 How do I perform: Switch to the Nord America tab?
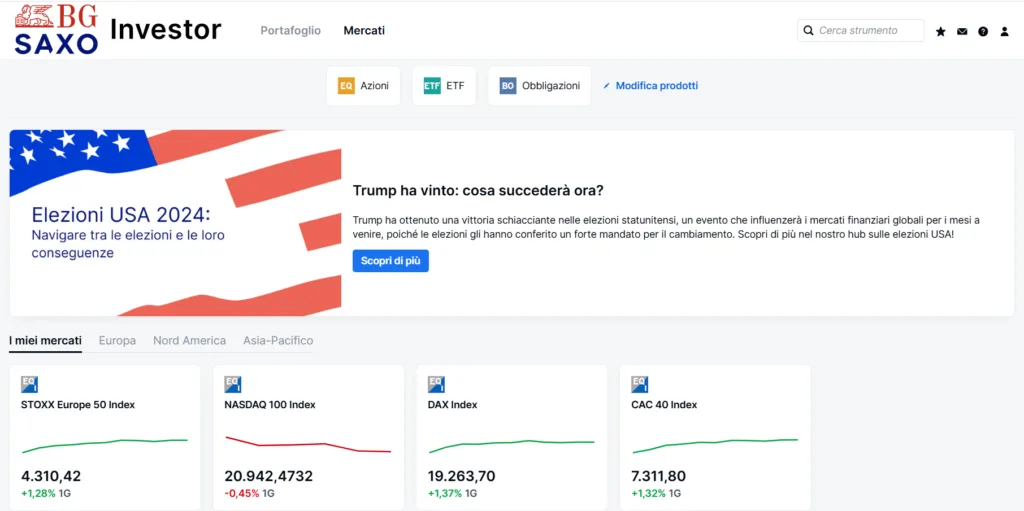(x=189, y=340)
